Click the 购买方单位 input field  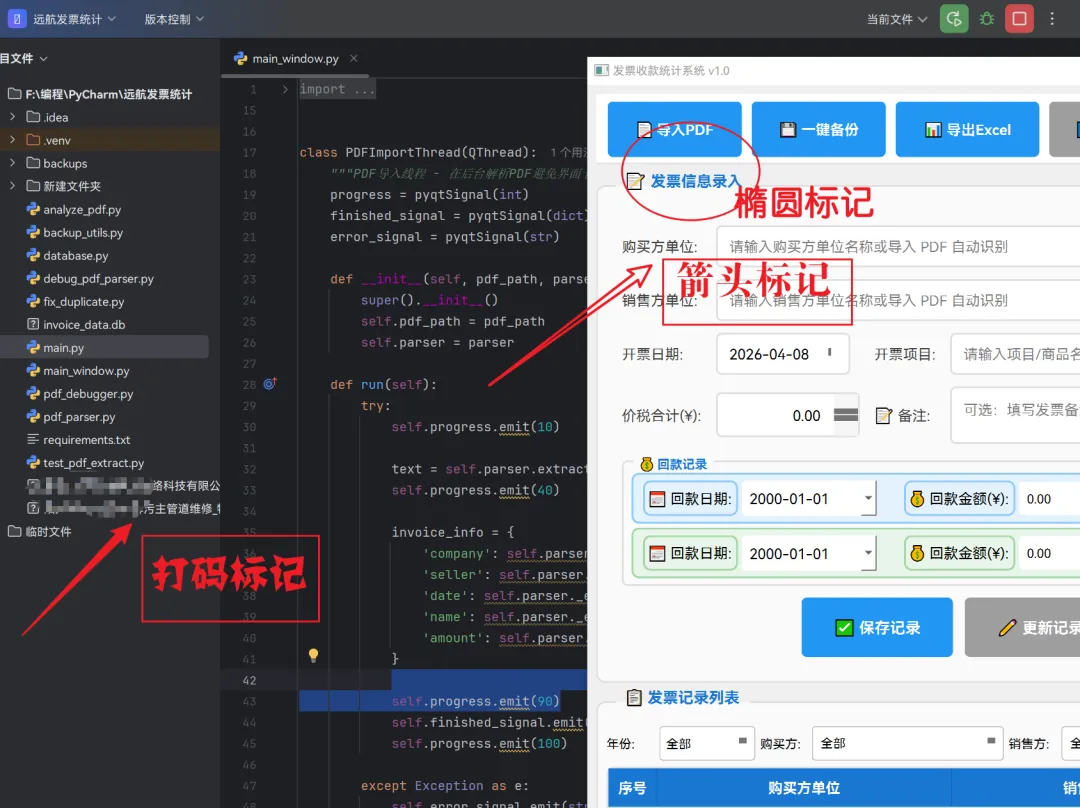898,247
